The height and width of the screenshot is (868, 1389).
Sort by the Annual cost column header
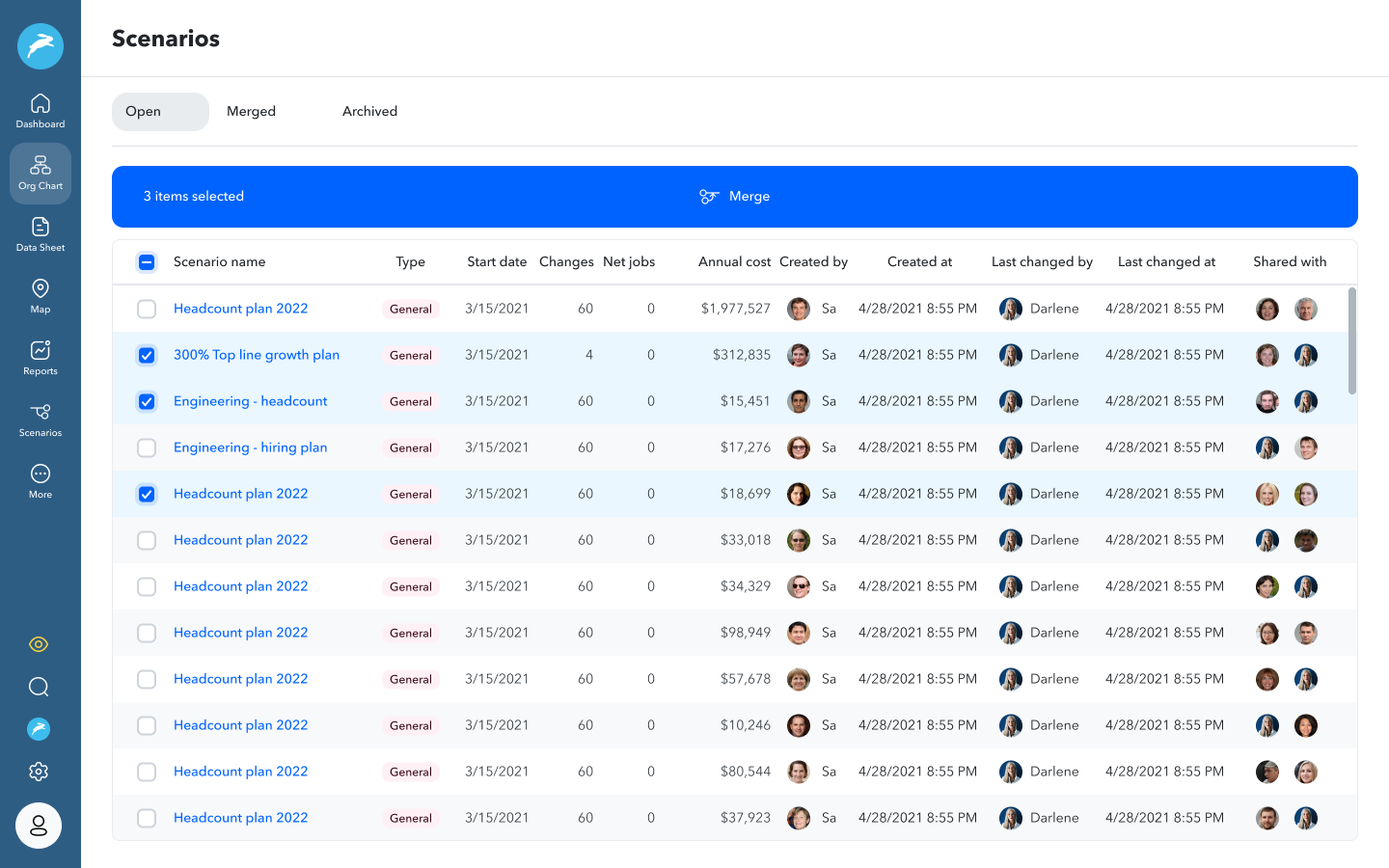(x=734, y=262)
